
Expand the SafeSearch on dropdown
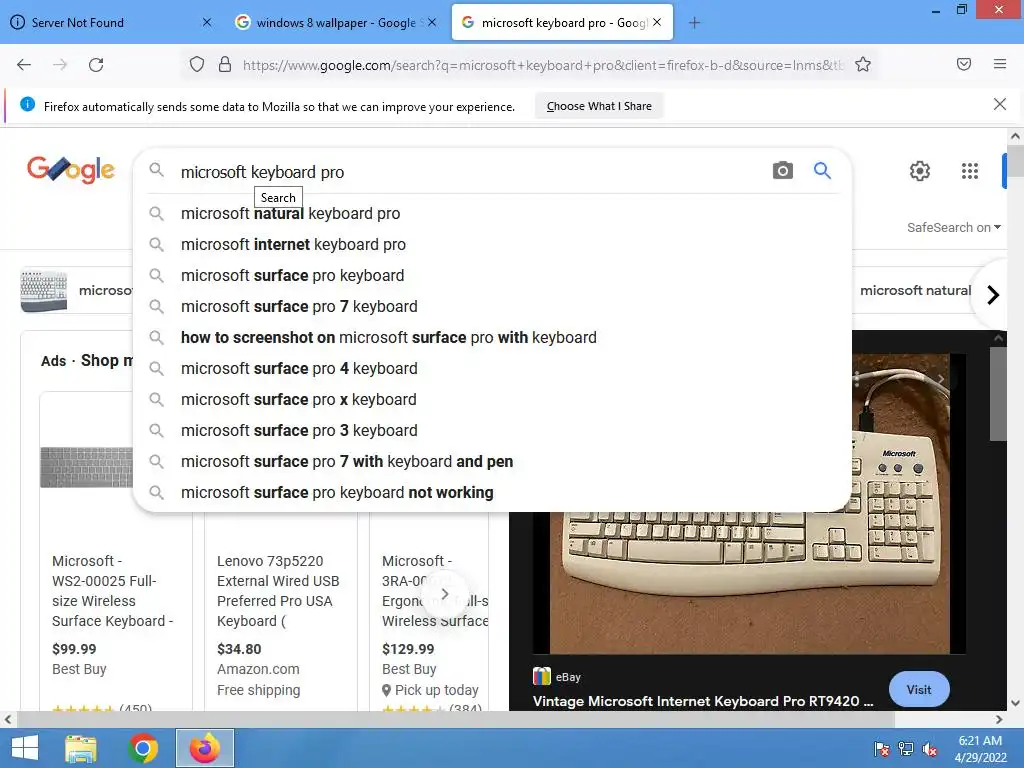point(953,227)
